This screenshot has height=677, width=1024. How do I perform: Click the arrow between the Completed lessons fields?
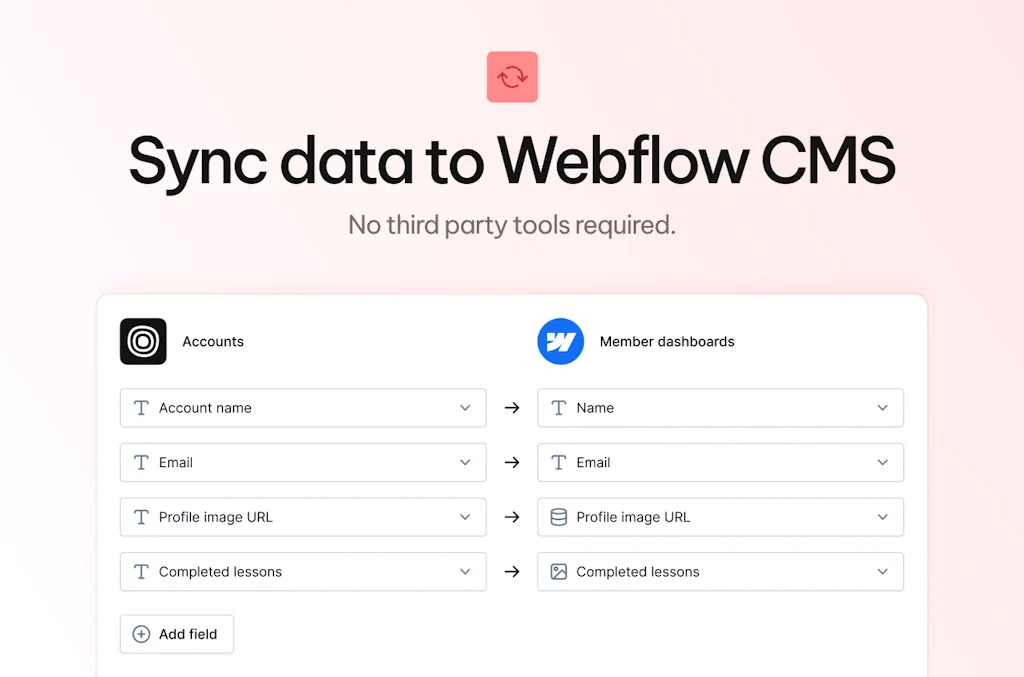tap(512, 572)
